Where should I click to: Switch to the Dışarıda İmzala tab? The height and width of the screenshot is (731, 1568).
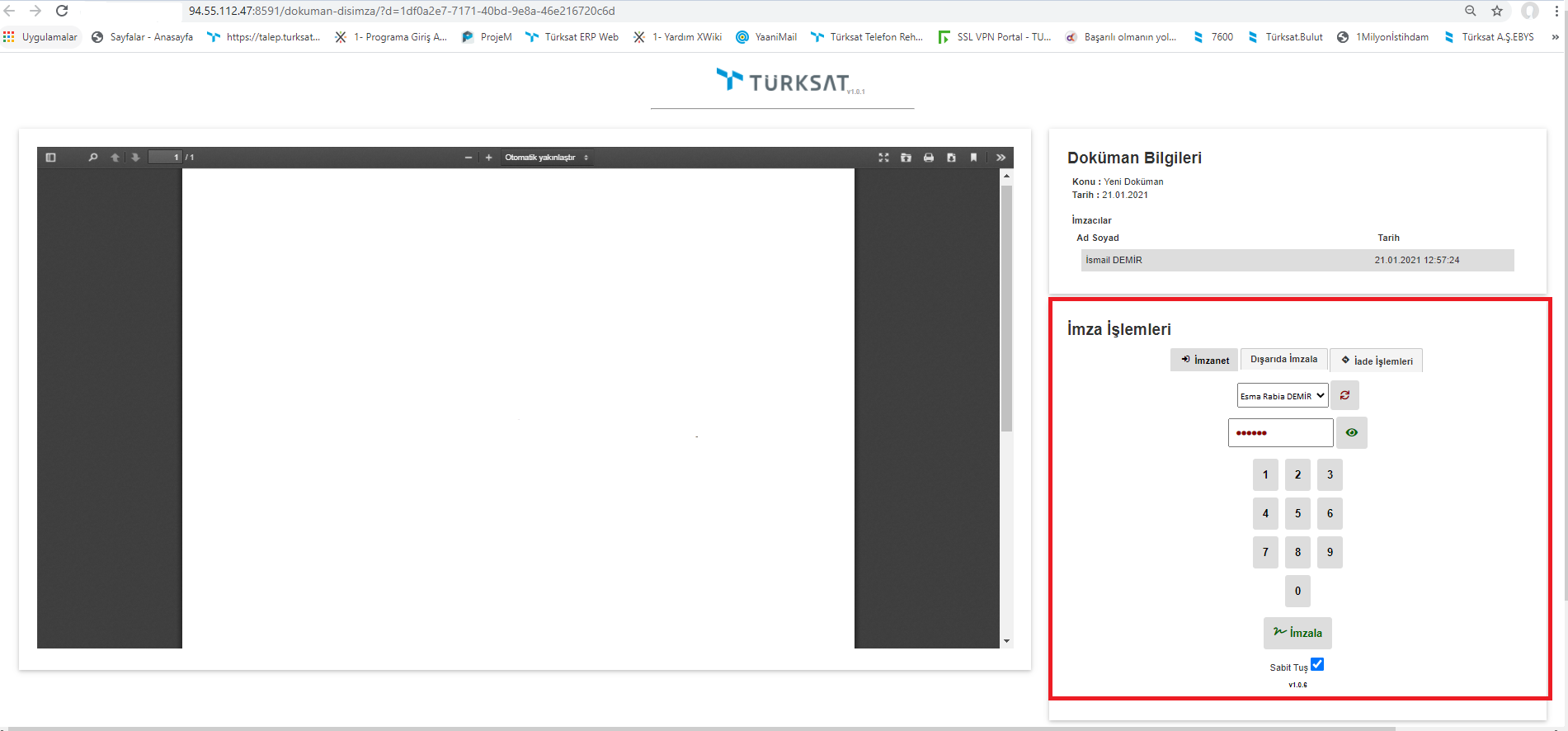pyautogui.click(x=1283, y=360)
